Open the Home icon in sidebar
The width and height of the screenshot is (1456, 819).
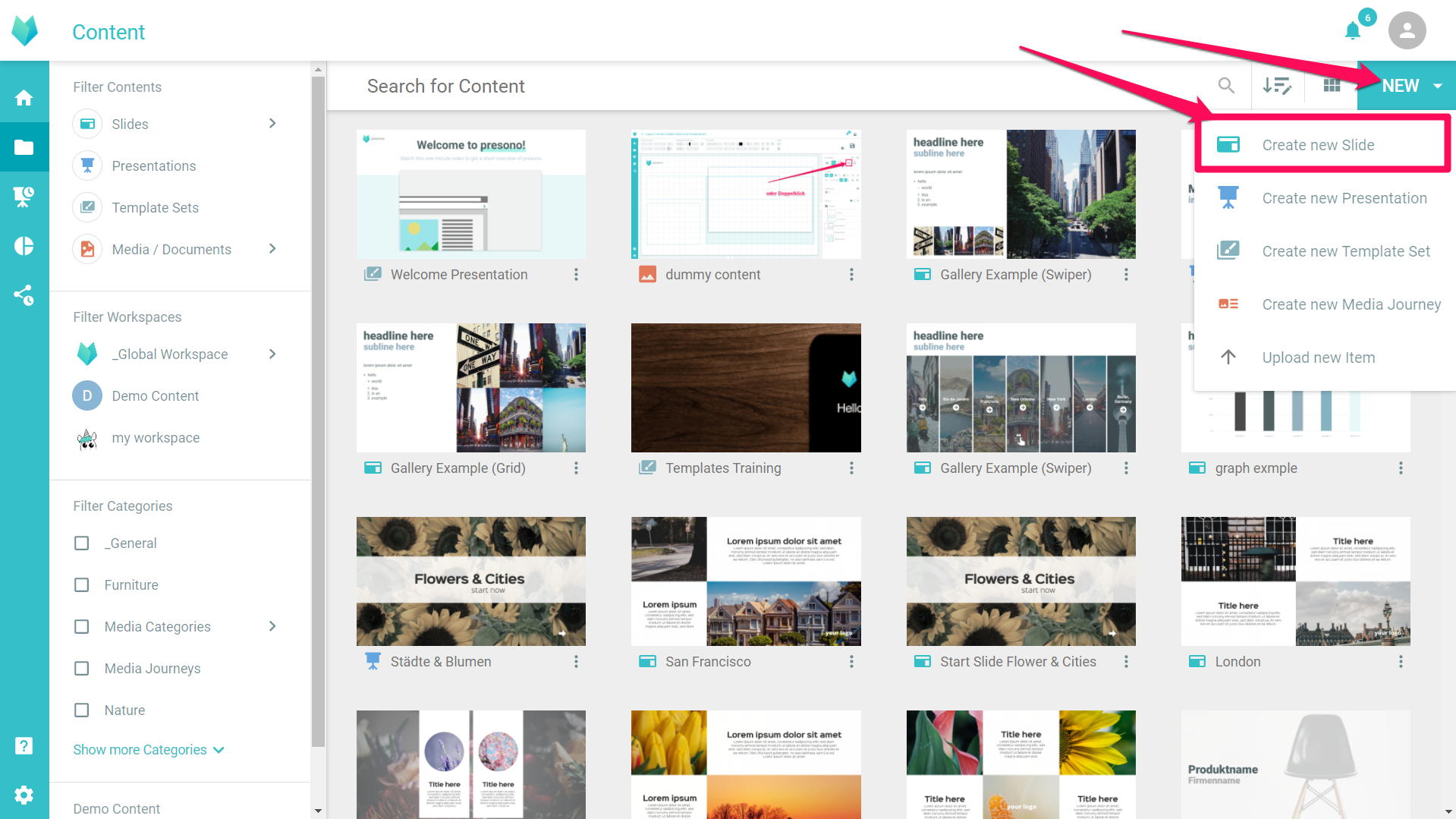tap(24, 98)
